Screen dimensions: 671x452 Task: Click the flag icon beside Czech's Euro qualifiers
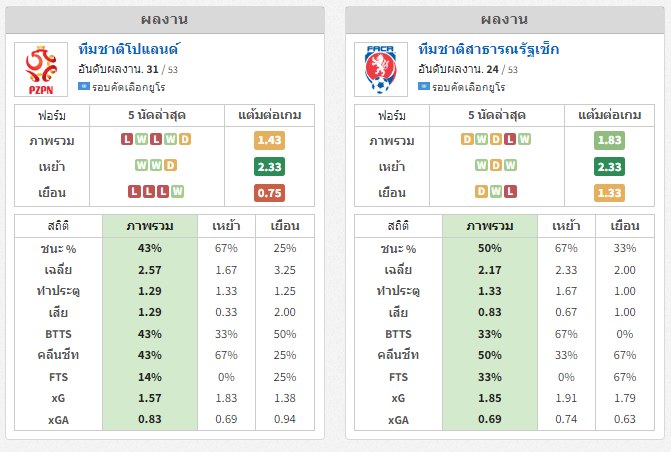(424, 86)
